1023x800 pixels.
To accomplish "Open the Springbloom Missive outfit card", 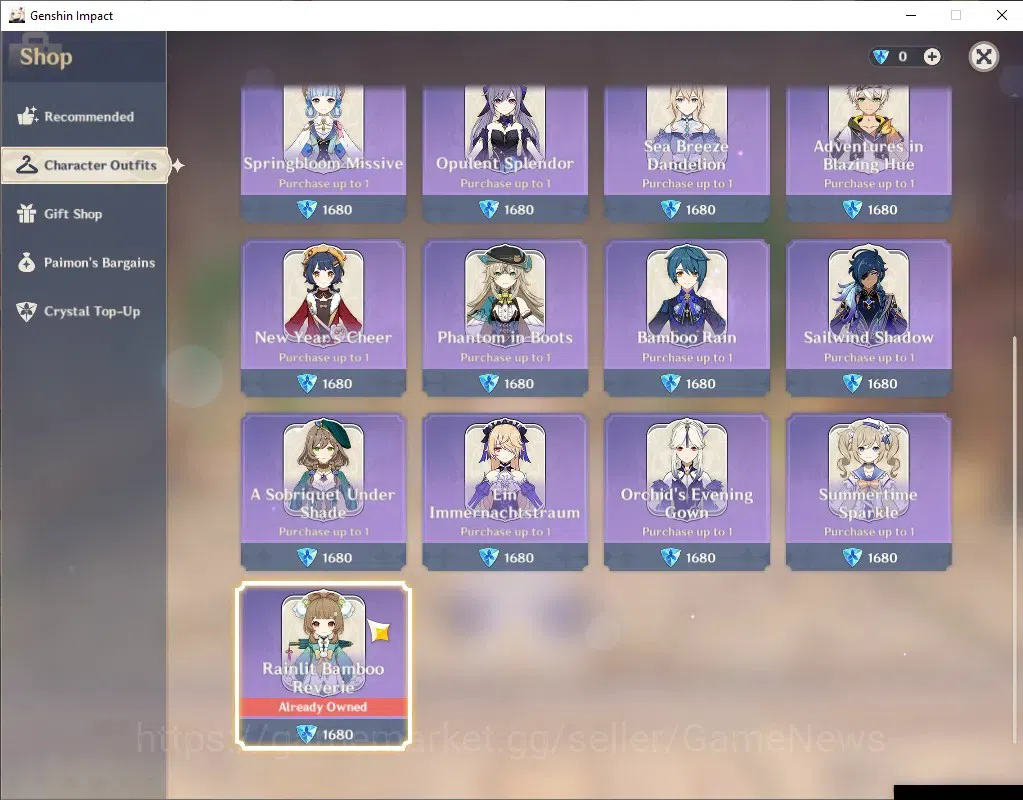I will click(x=324, y=153).
